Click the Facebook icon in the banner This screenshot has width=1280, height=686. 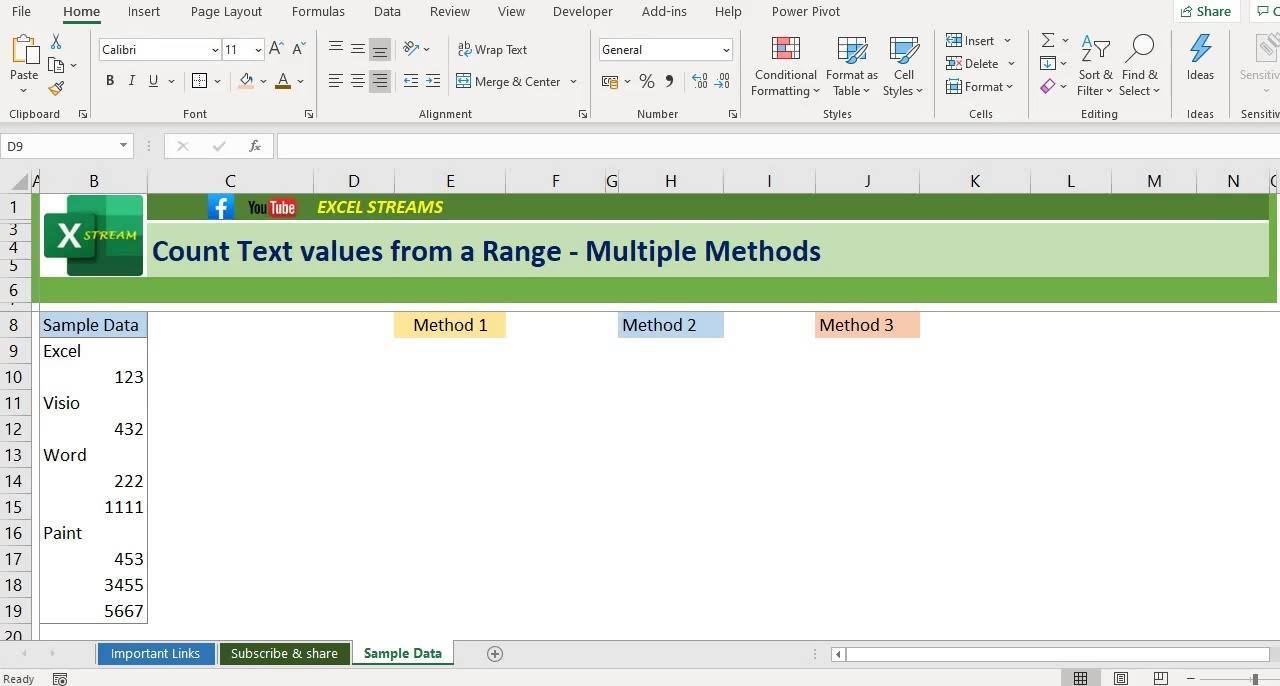click(221, 207)
